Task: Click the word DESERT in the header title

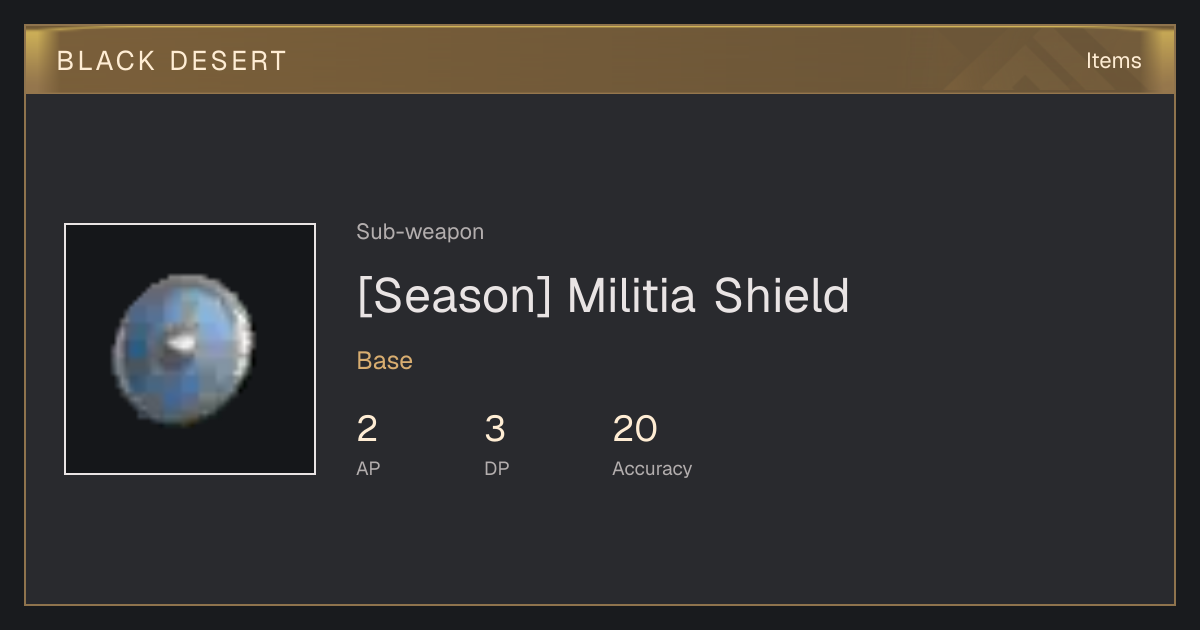Action: tap(228, 61)
